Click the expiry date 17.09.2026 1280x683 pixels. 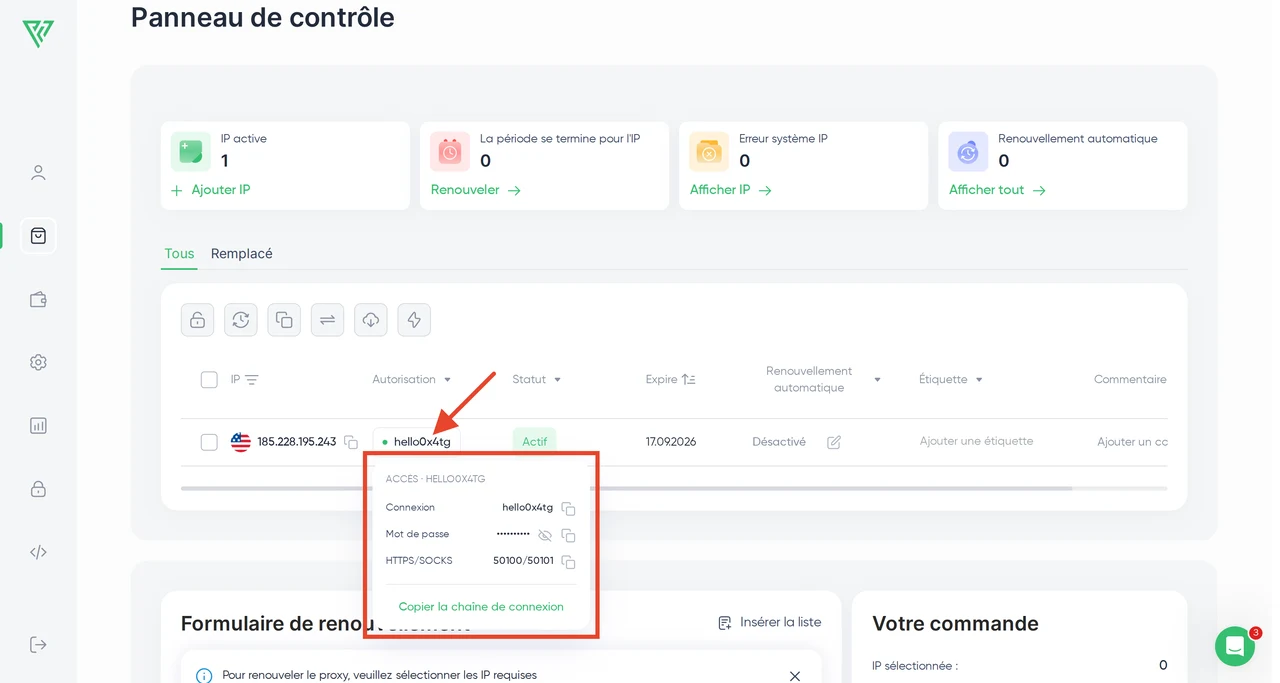click(x=671, y=442)
